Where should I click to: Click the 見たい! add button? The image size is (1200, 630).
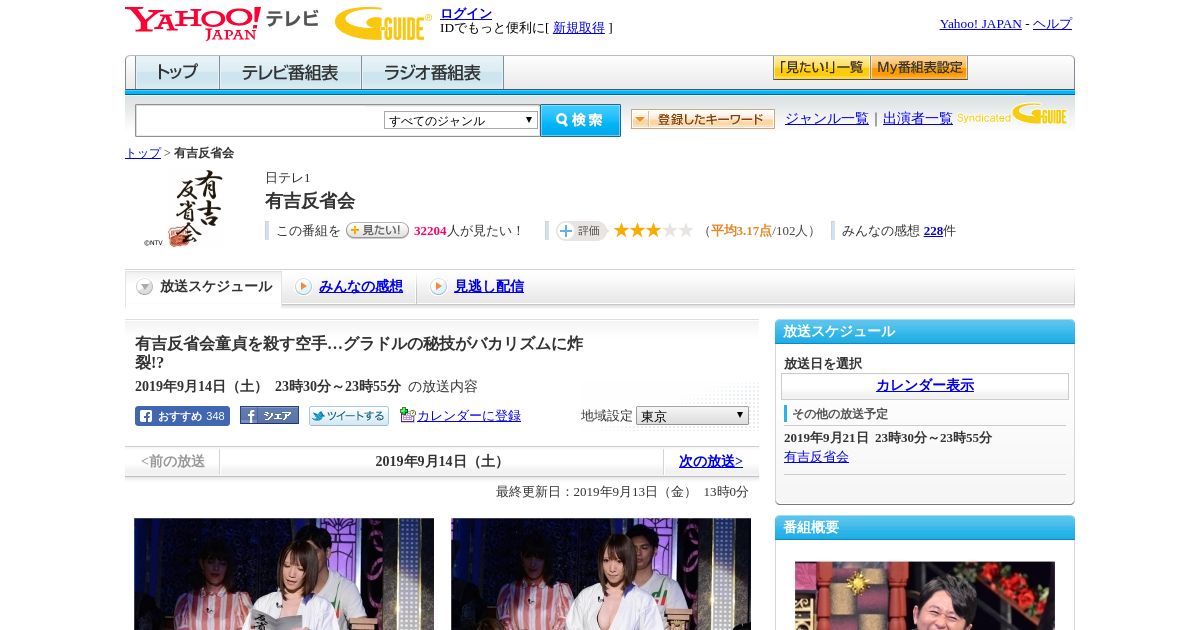(x=377, y=230)
